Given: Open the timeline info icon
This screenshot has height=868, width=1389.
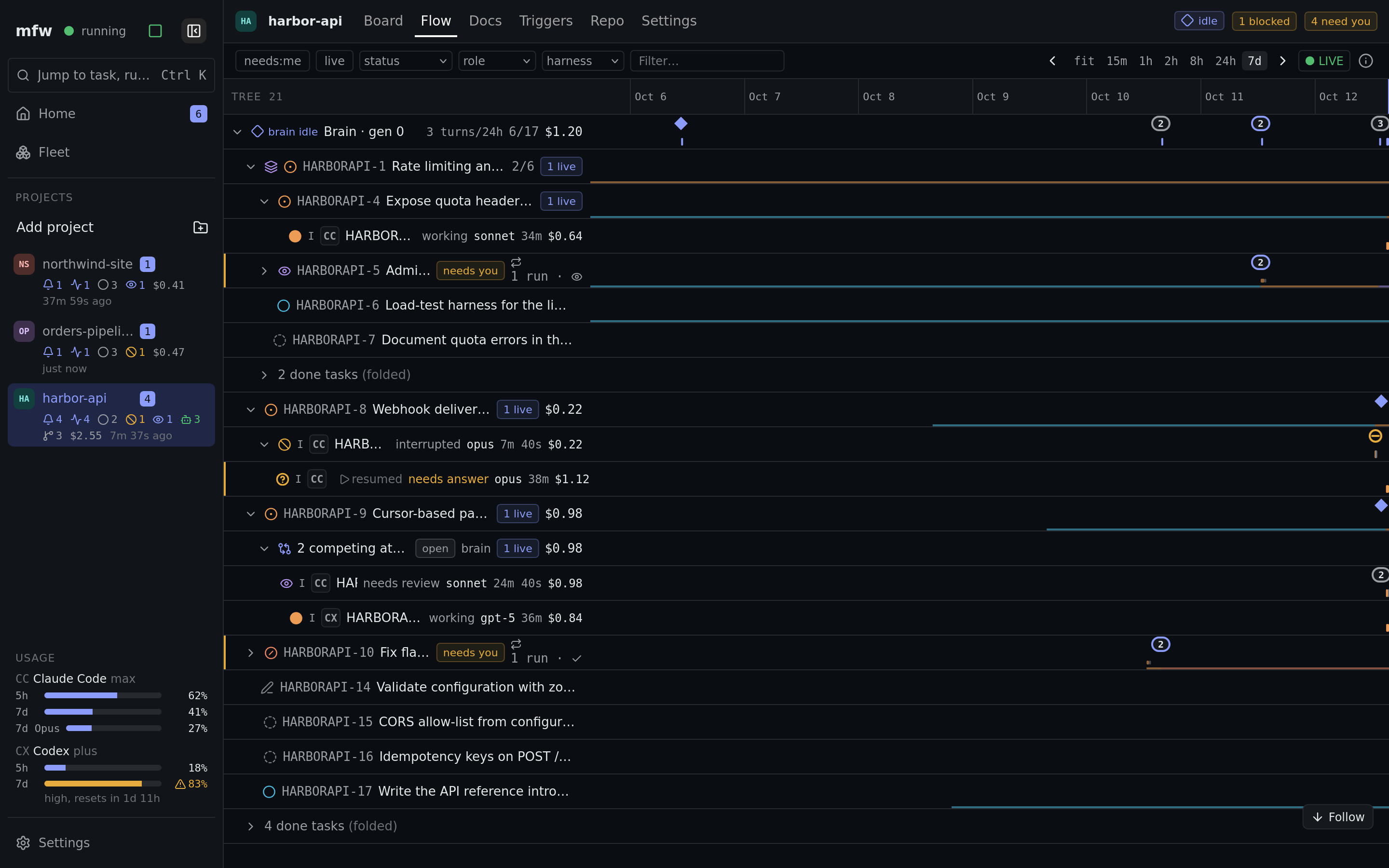Looking at the screenshot, I should pyautogui.click(x=1366, y=61).
